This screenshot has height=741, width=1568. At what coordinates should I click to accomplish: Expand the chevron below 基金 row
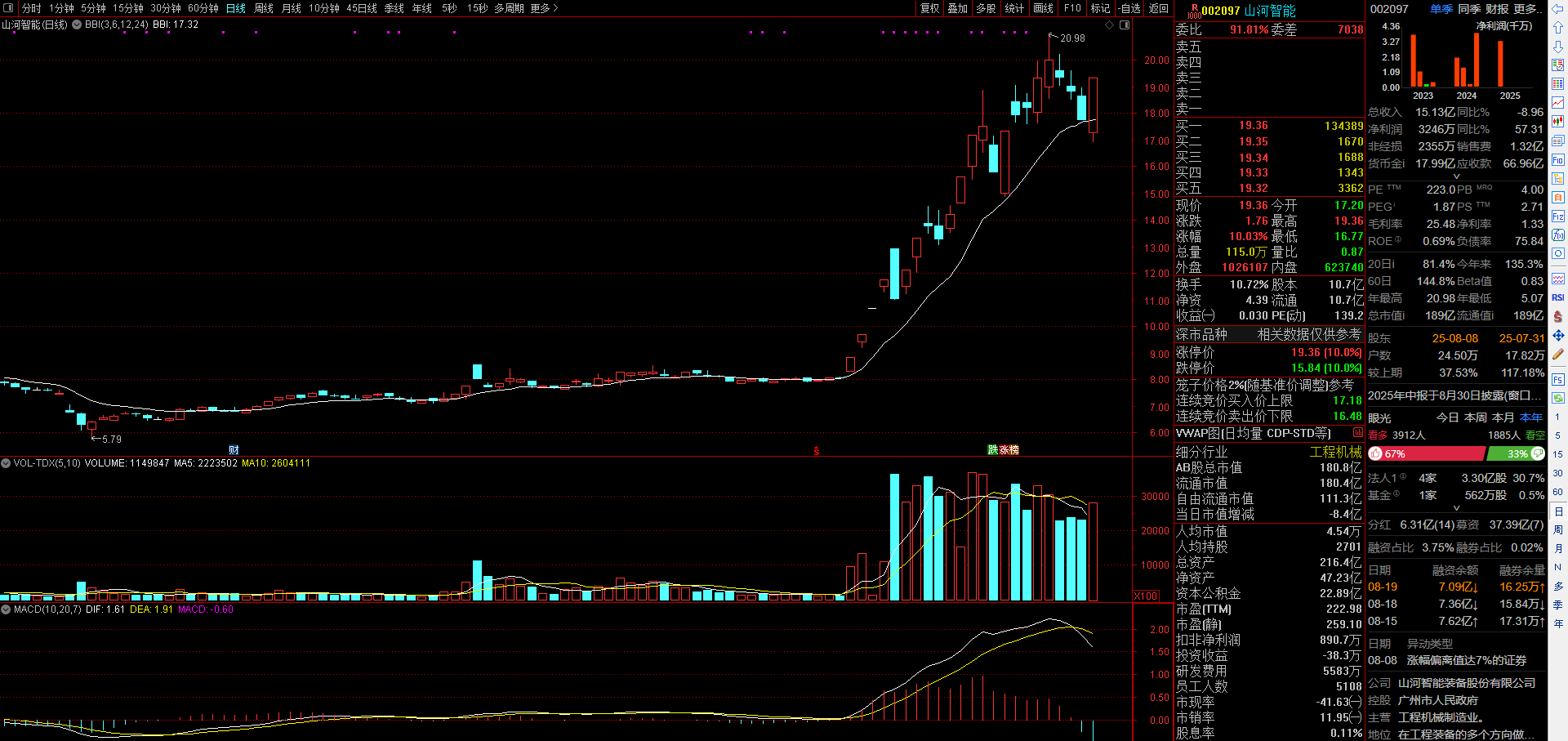[x=1456, y=507]
